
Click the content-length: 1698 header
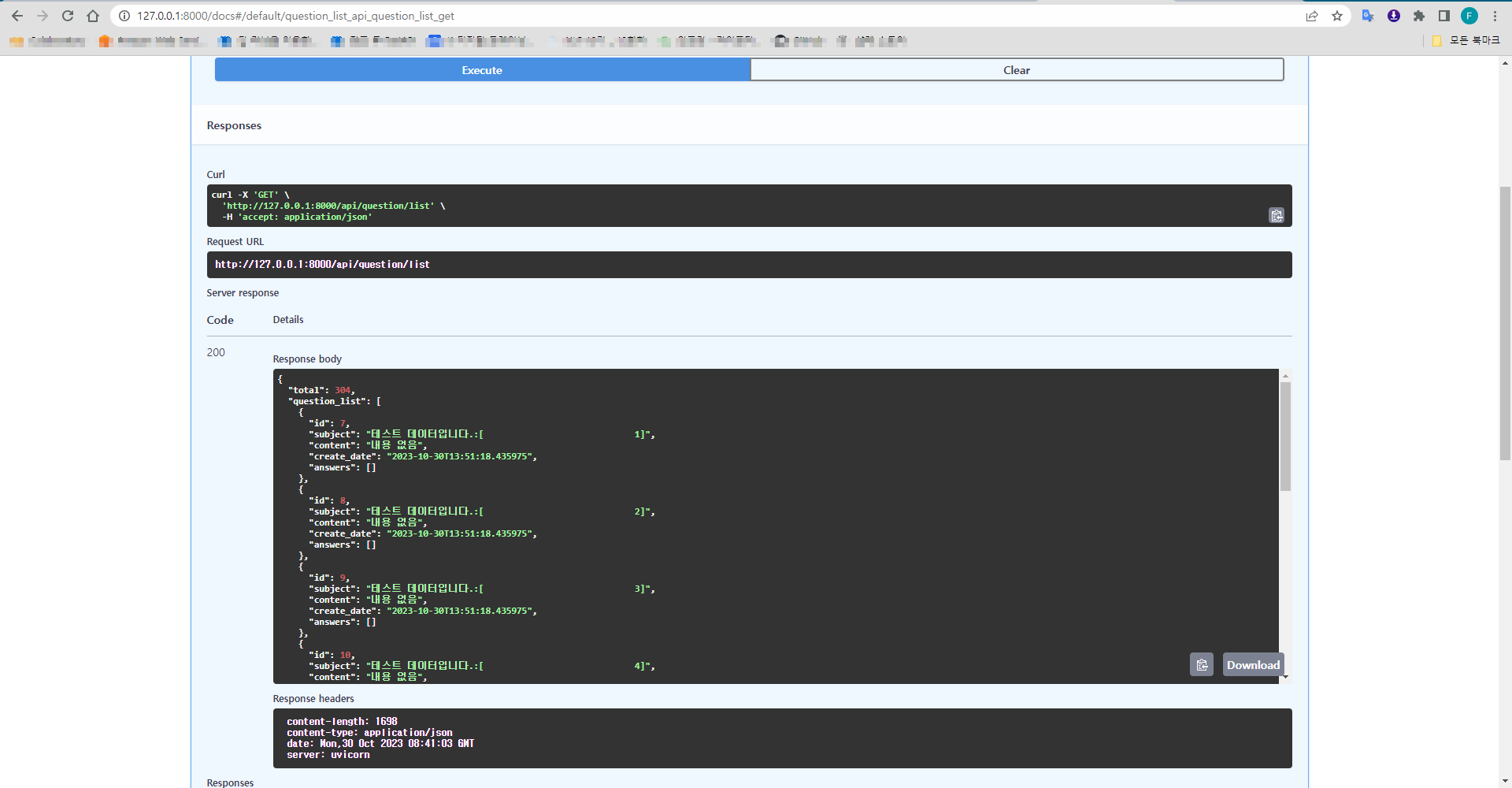[x=342, y=722]
